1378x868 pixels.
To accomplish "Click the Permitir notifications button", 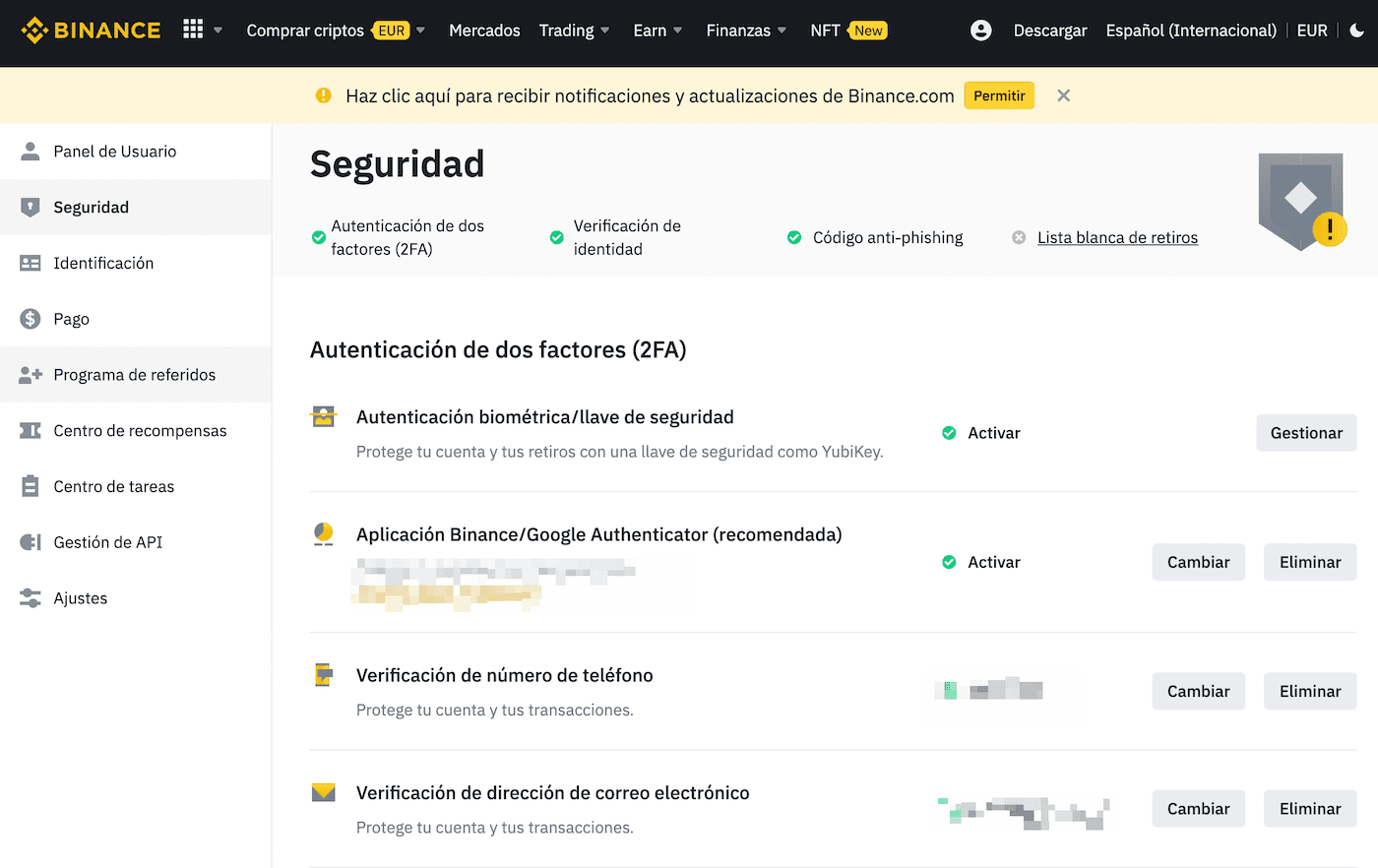I will tap(999, 95).
